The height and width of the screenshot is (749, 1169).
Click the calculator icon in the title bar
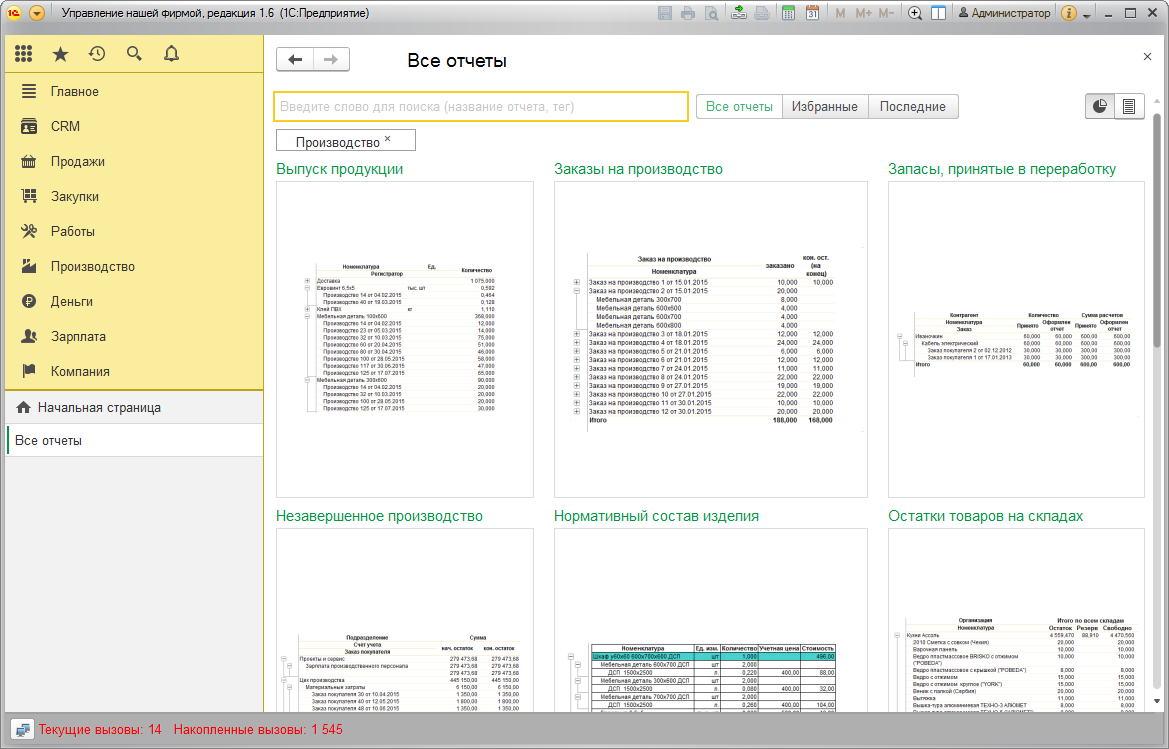pos(788,13)
